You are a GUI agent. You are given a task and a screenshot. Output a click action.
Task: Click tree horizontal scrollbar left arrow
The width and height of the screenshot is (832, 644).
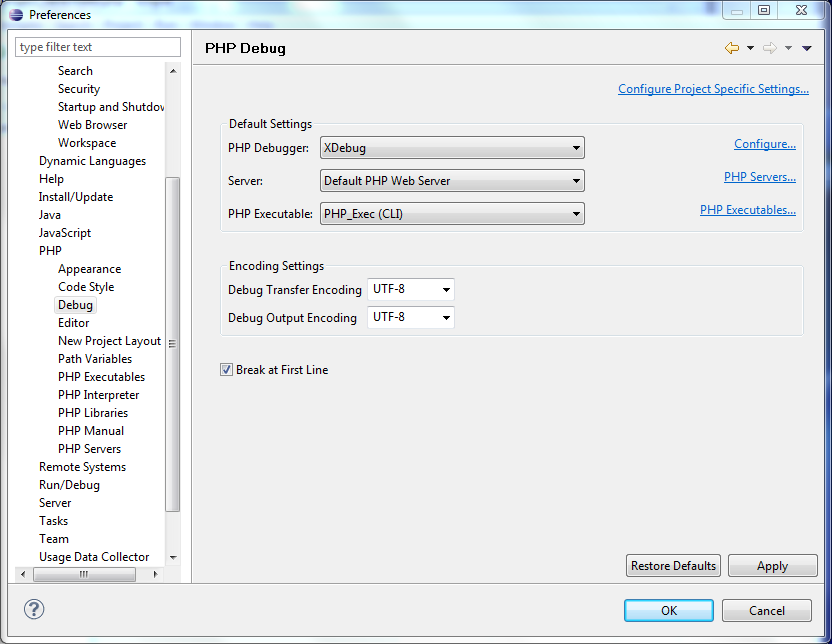click(22, 574)
